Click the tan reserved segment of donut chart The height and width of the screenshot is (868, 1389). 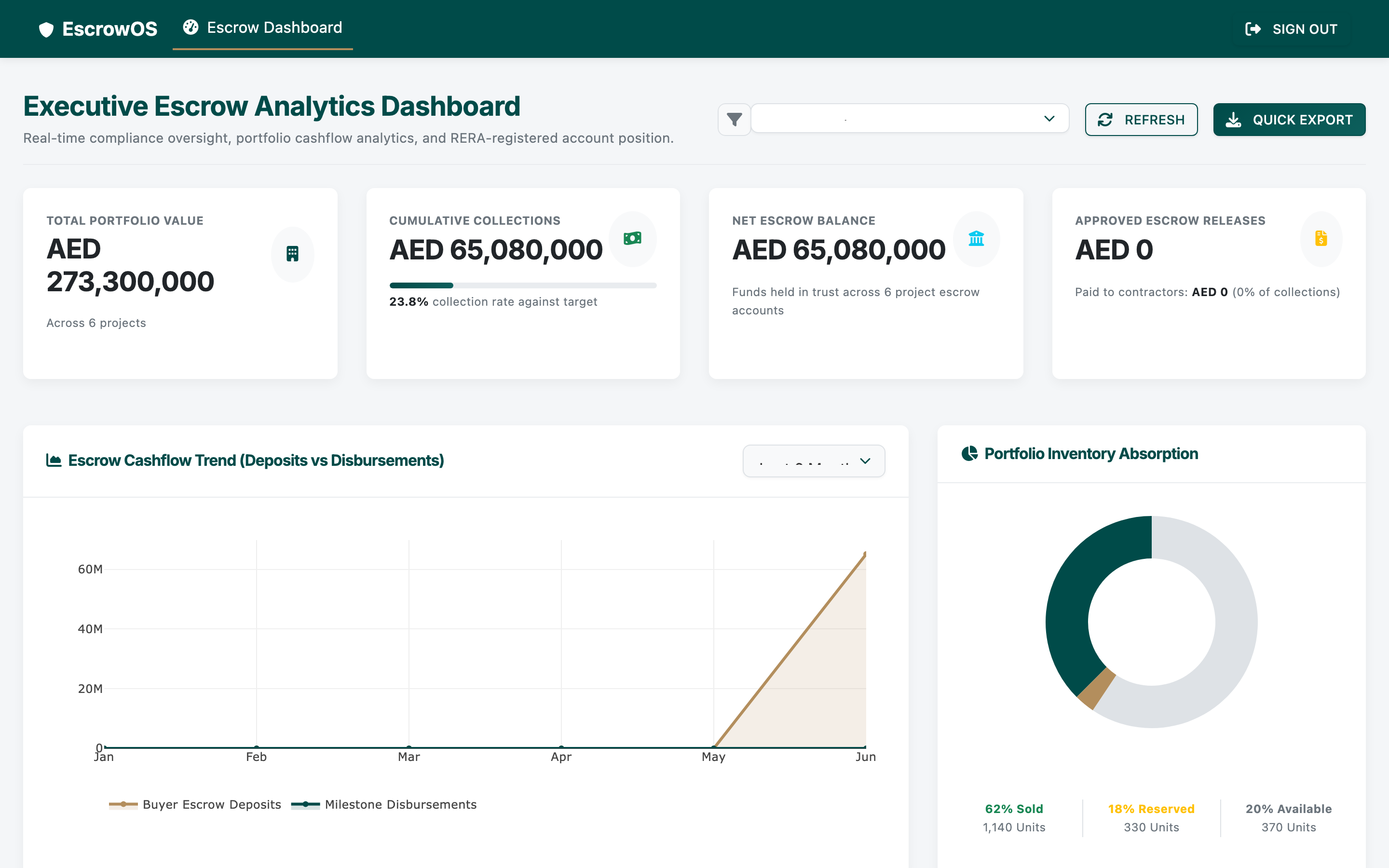1096,689
